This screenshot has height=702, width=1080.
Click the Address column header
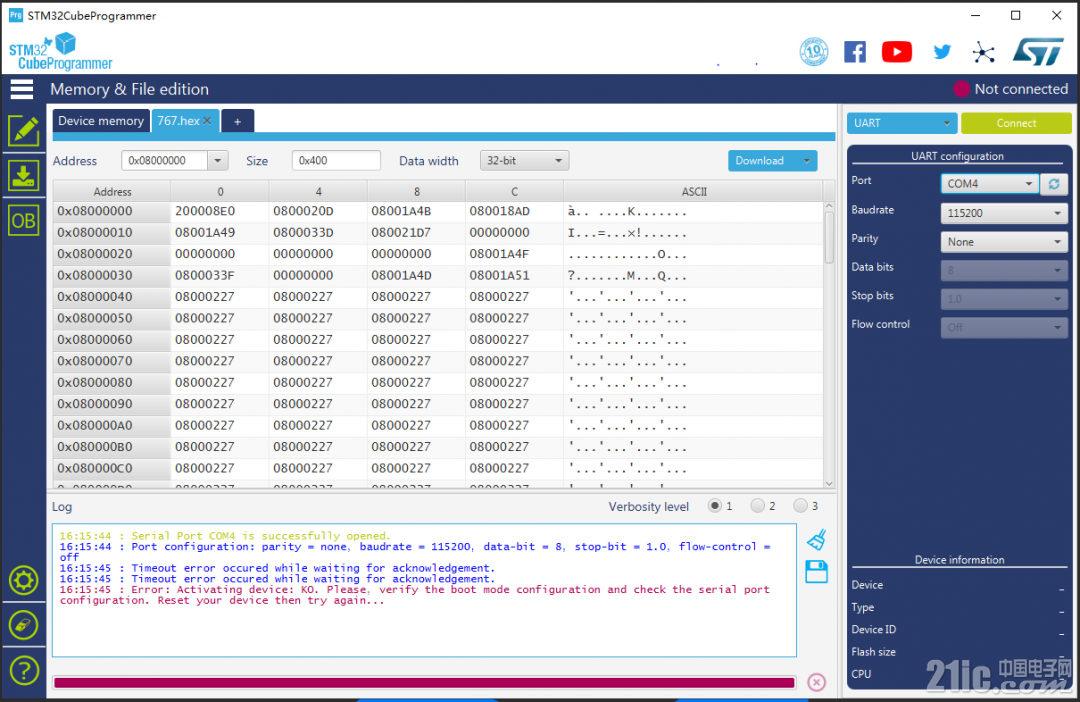coord(112,192)
